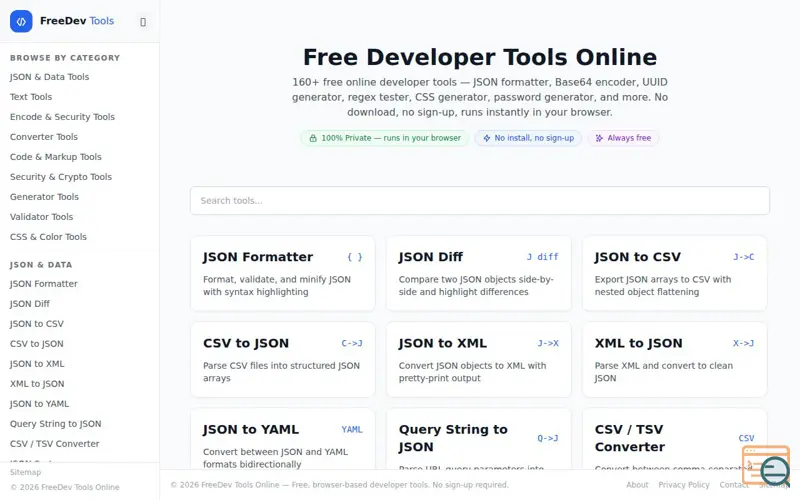Toggle the sidebar collapse icon
This screenshot has height=500, width=800.
(x=143, y=22)
